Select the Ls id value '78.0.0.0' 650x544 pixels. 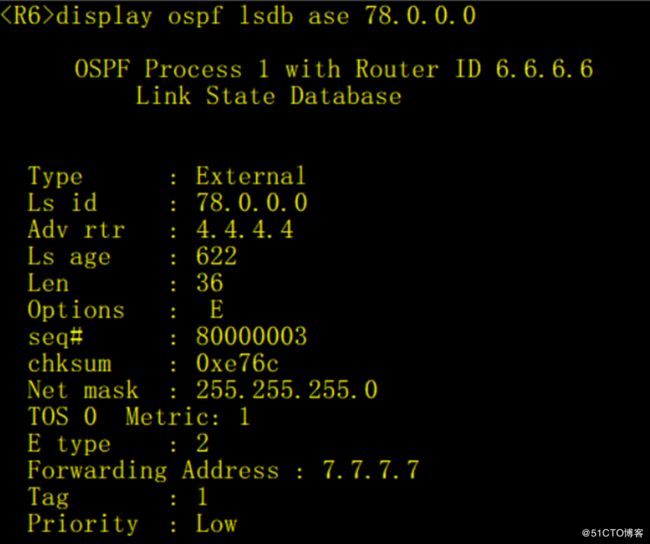(x=252, y=203)
